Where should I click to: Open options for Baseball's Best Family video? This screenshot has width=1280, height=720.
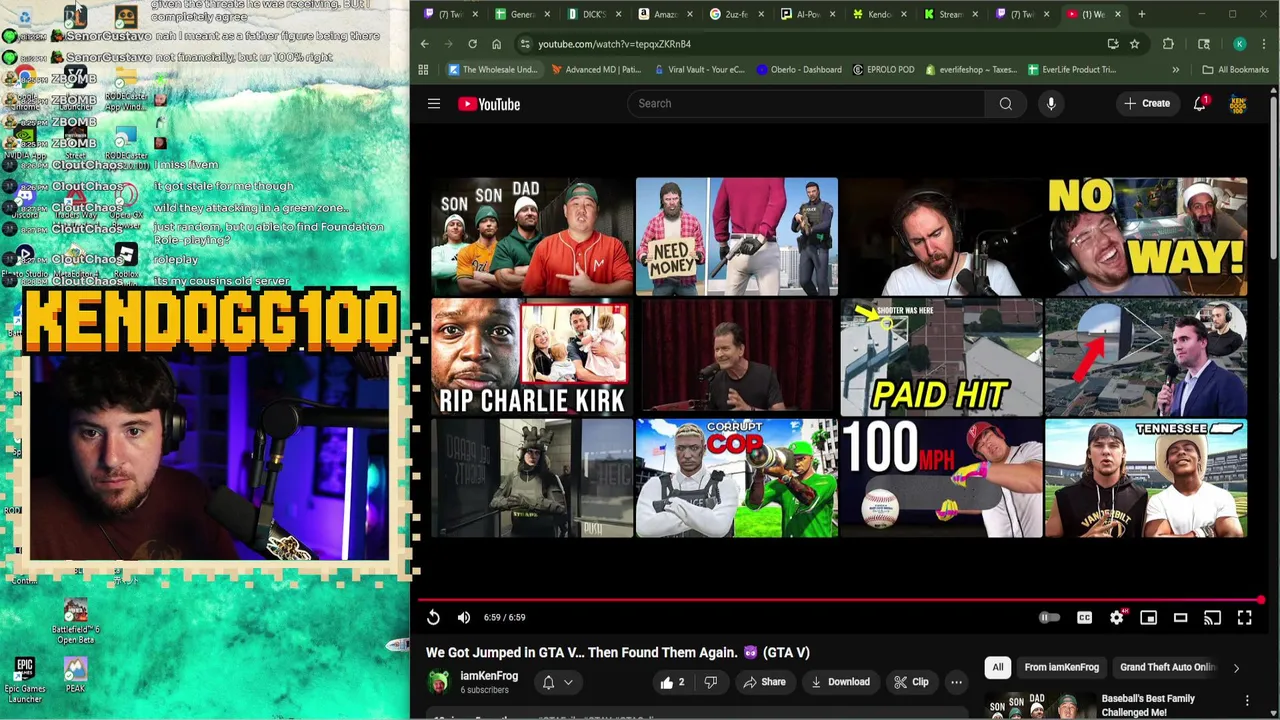pyautogui.click(x=1247, y=700)
